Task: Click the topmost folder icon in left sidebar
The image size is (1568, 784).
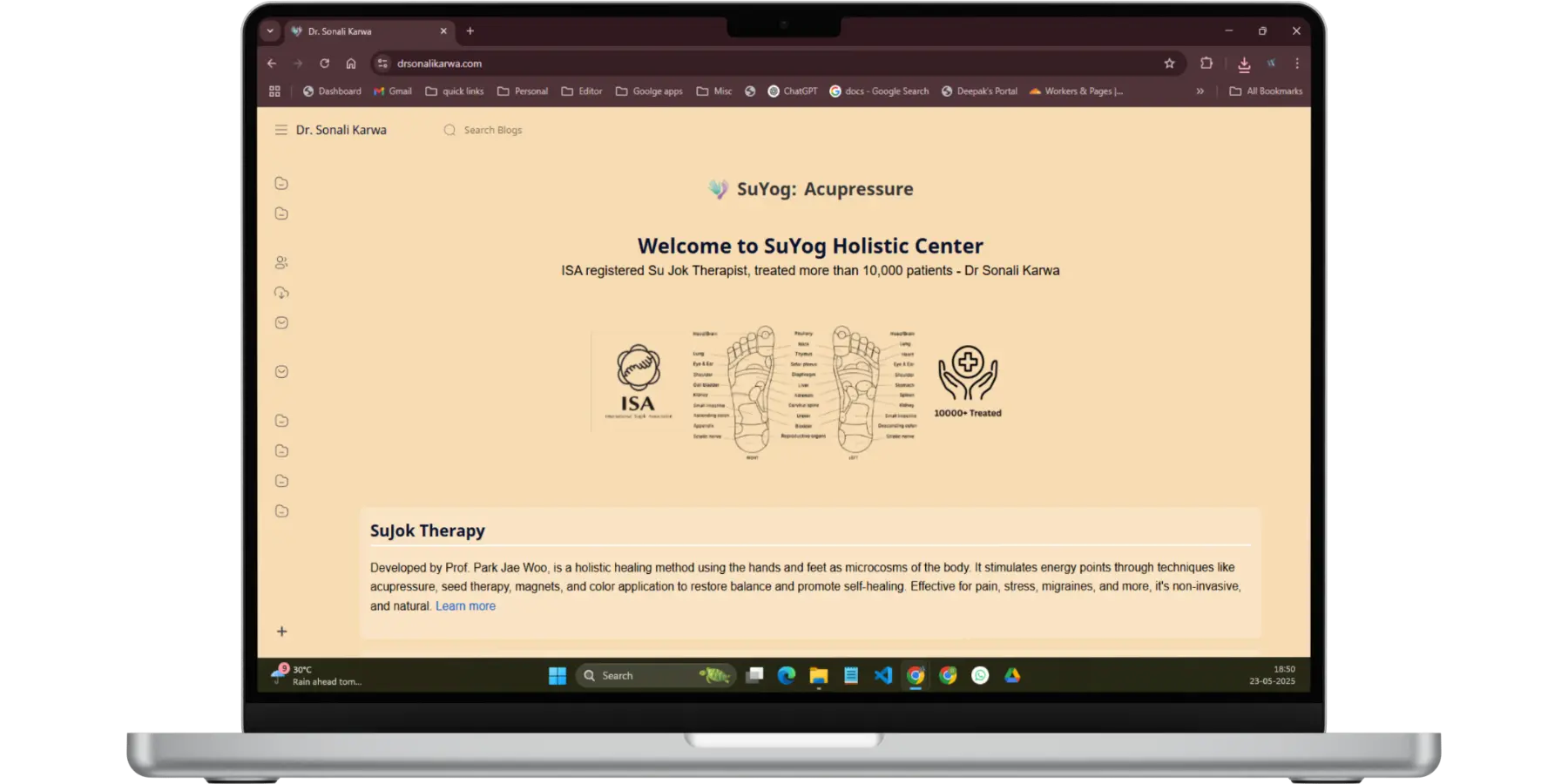Action: [281, 183]
